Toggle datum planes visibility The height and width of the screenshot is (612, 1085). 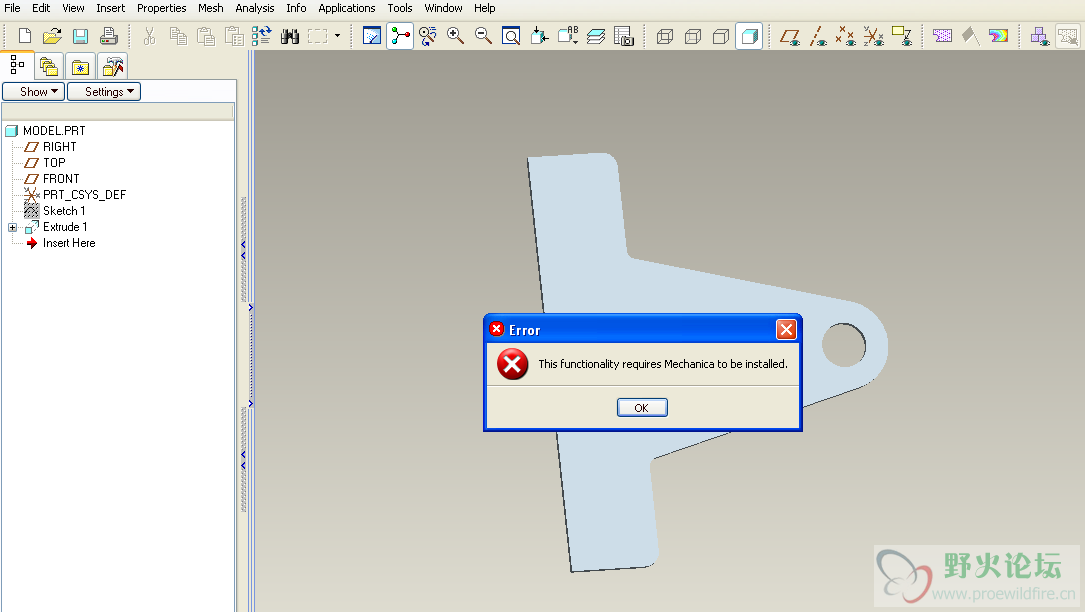pyautogui.click(x=790, y=36)
